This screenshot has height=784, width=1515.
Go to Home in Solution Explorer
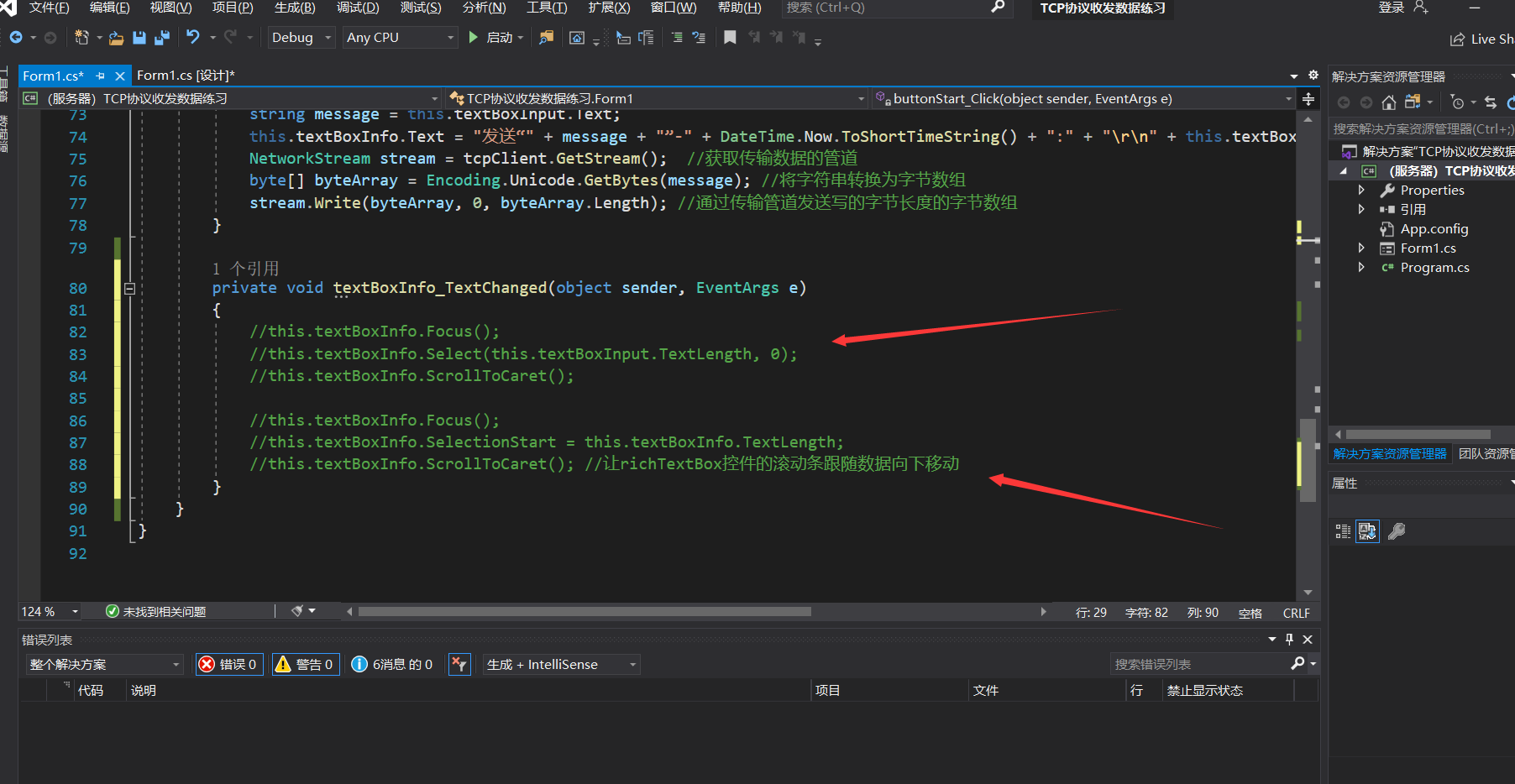point(1389,102)
